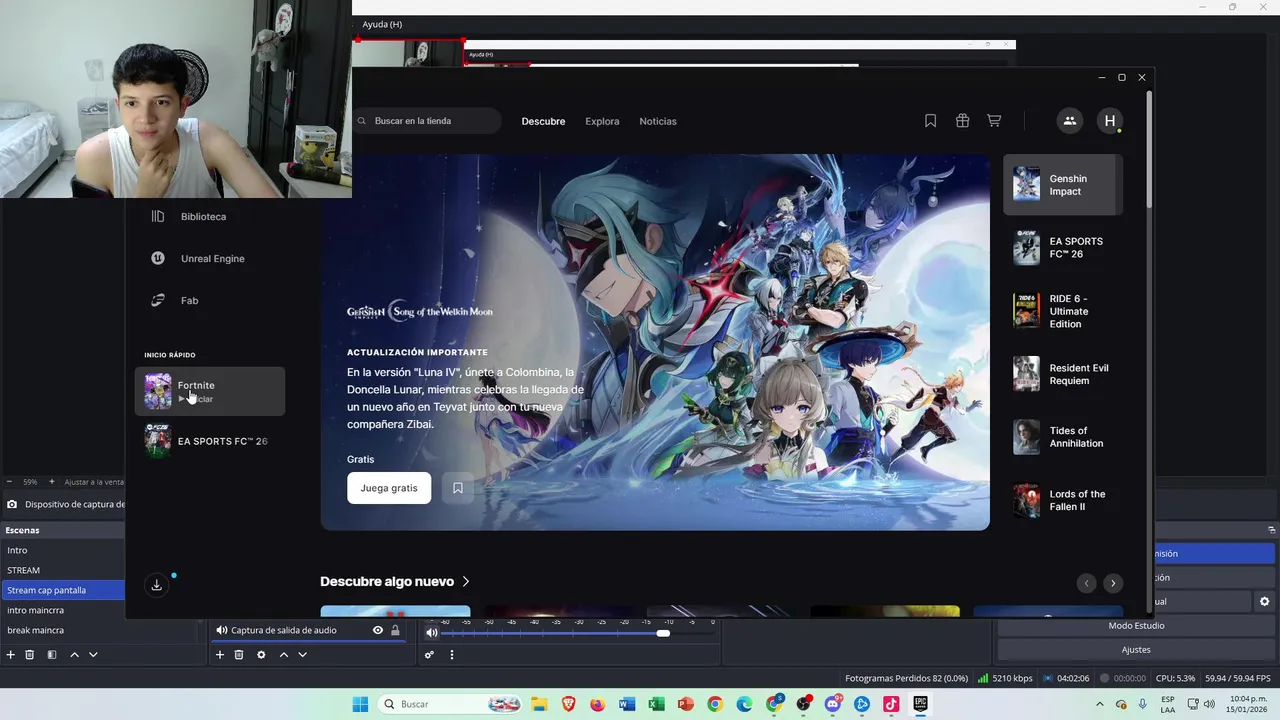Go to previous page of Descubre algo nuevo

click(1086, 583)
